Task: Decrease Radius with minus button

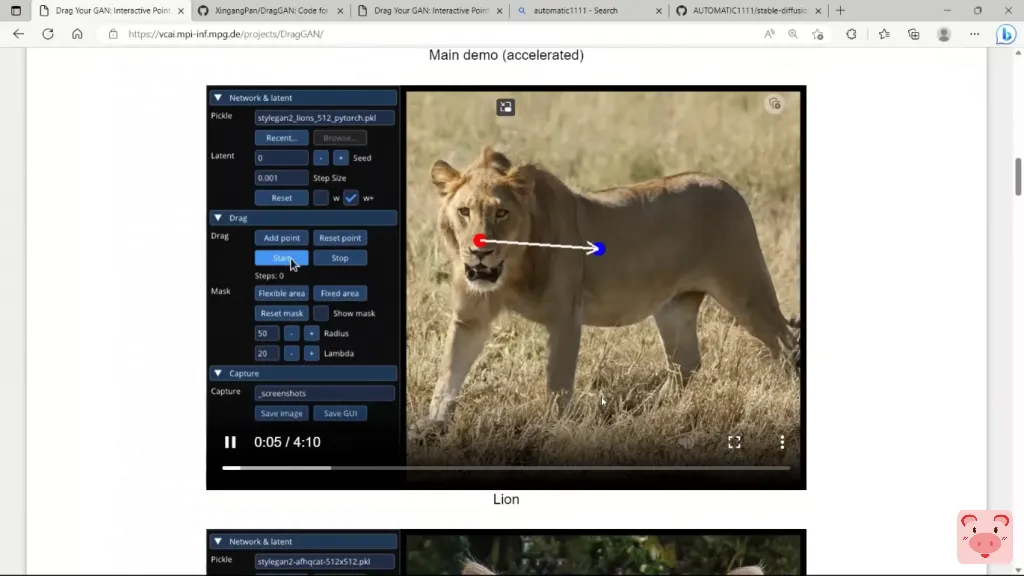Action: (x=291, y=333)
